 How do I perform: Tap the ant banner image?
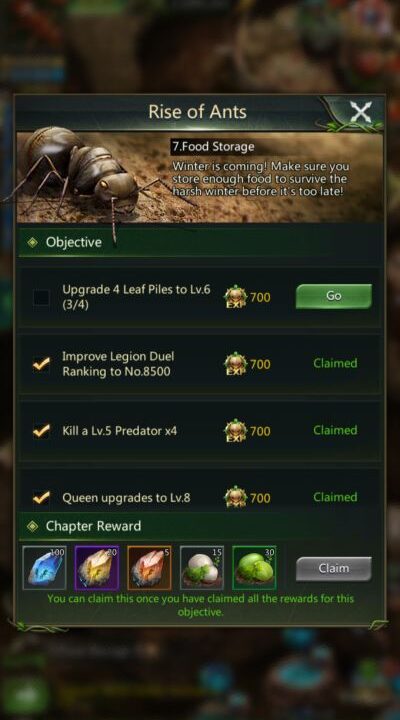(200, 178)
